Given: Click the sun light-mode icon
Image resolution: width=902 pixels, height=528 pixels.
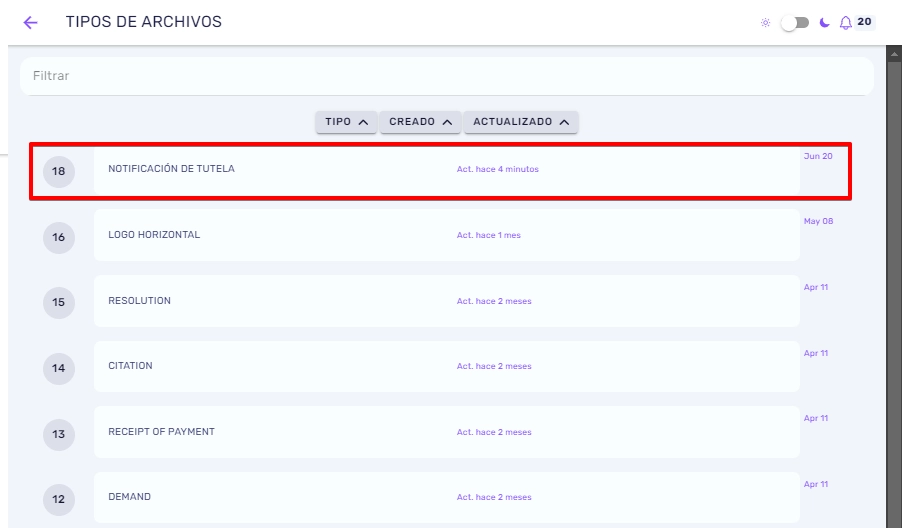Looking at the screenshot, I should pyautogui.click(x=765, y=22).
